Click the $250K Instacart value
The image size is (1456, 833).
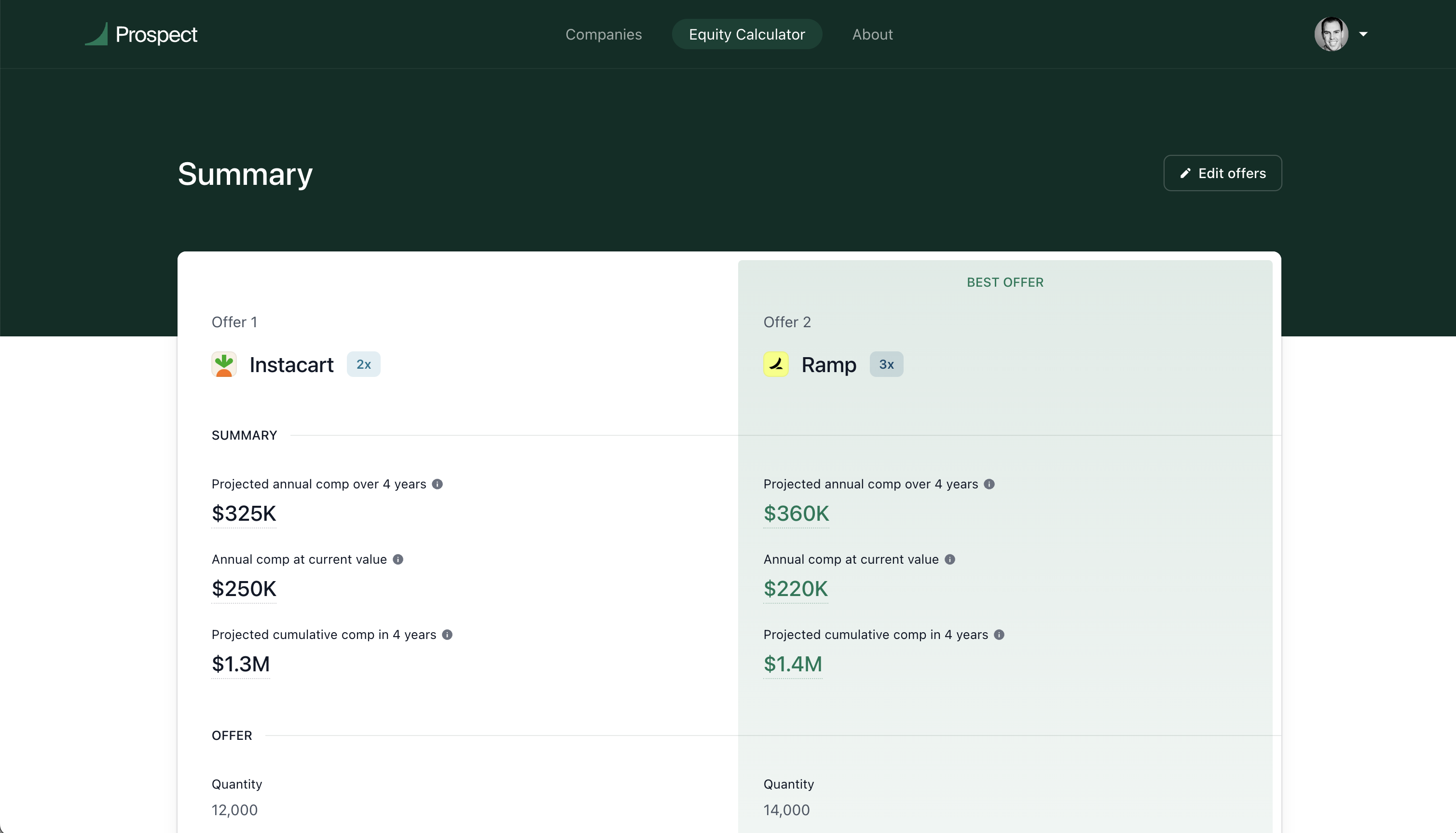coord(244,589)
